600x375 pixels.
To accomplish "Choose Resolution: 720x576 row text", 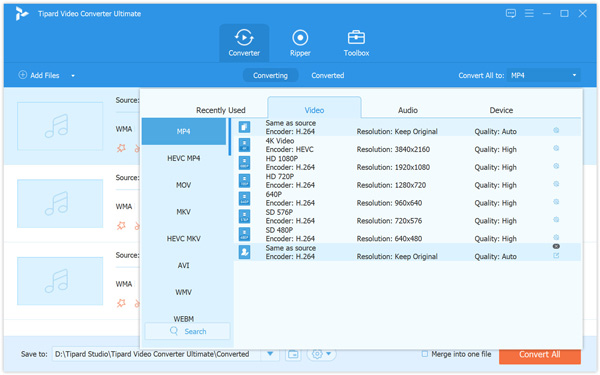I will pyautogui.click(x=389, y=221).
